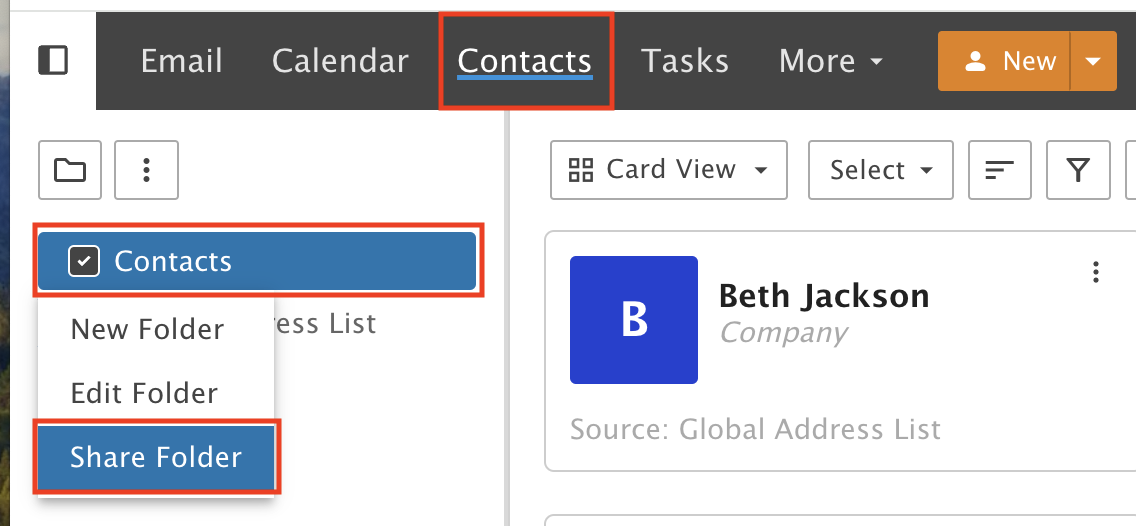Open the Beth Jackson contact name
This screenshot has height=526, width=1136.
824,296
